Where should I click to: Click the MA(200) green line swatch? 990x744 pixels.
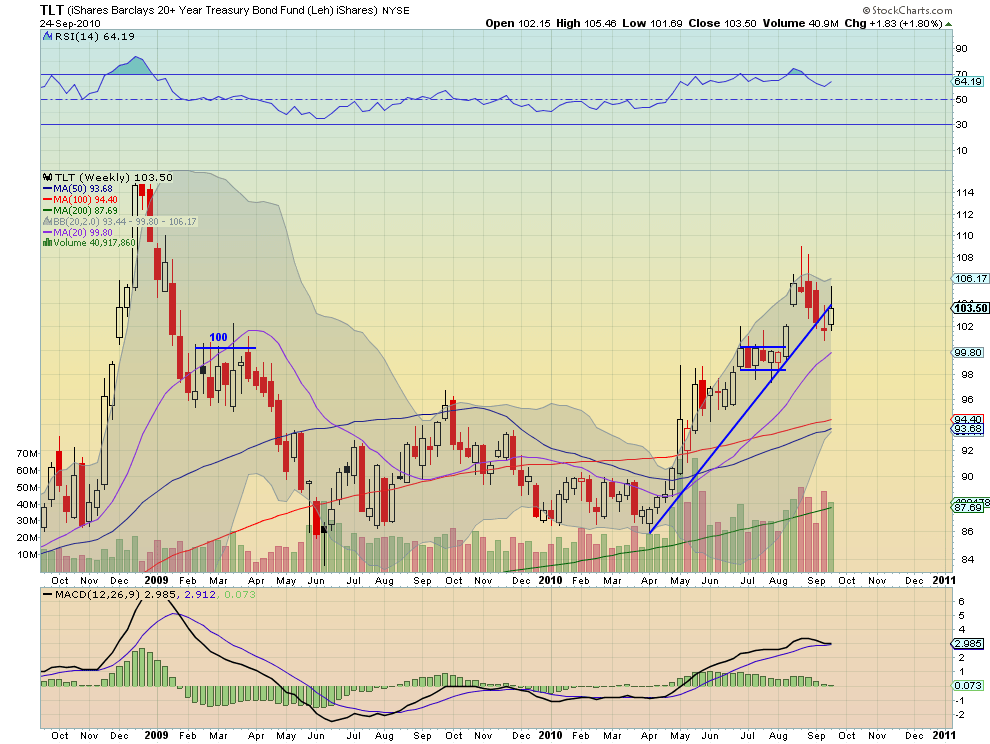(47, 210)
